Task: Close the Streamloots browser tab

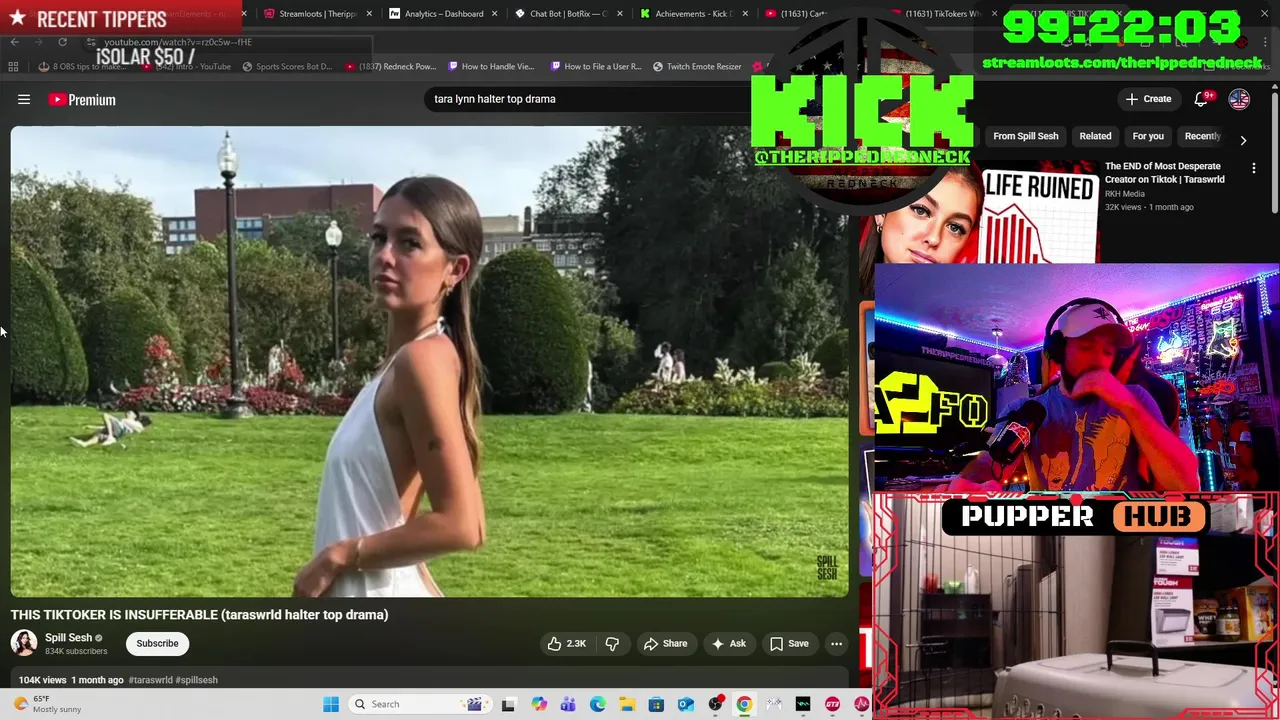Action: coord(370,14)
